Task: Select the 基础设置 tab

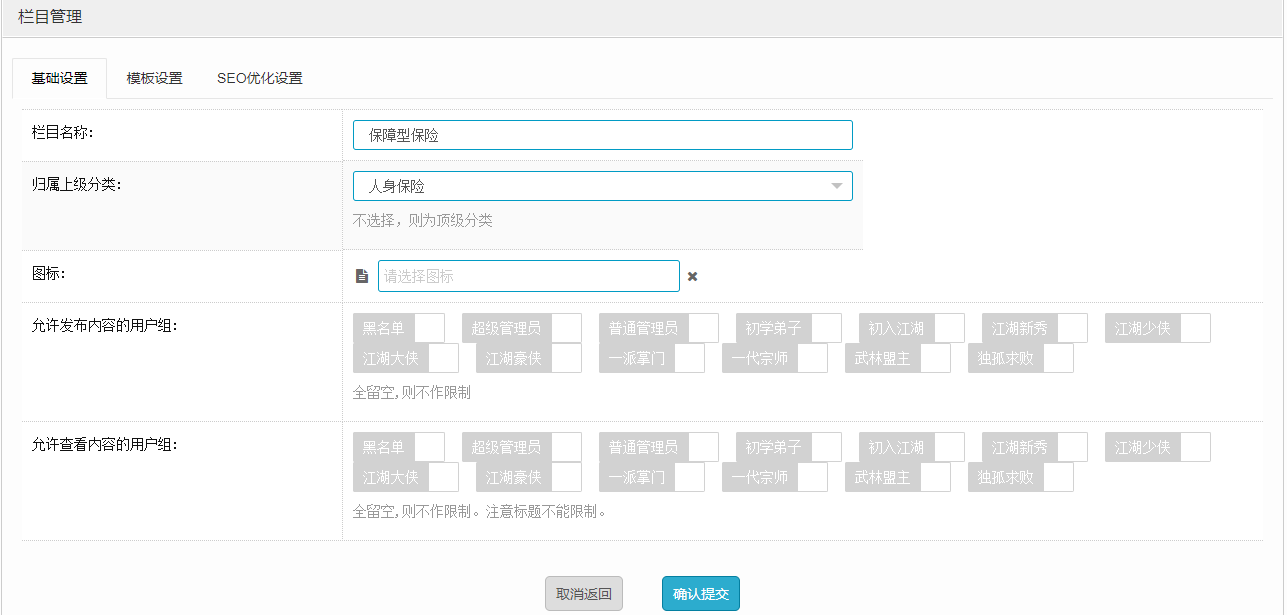Action: coord(60,78)
